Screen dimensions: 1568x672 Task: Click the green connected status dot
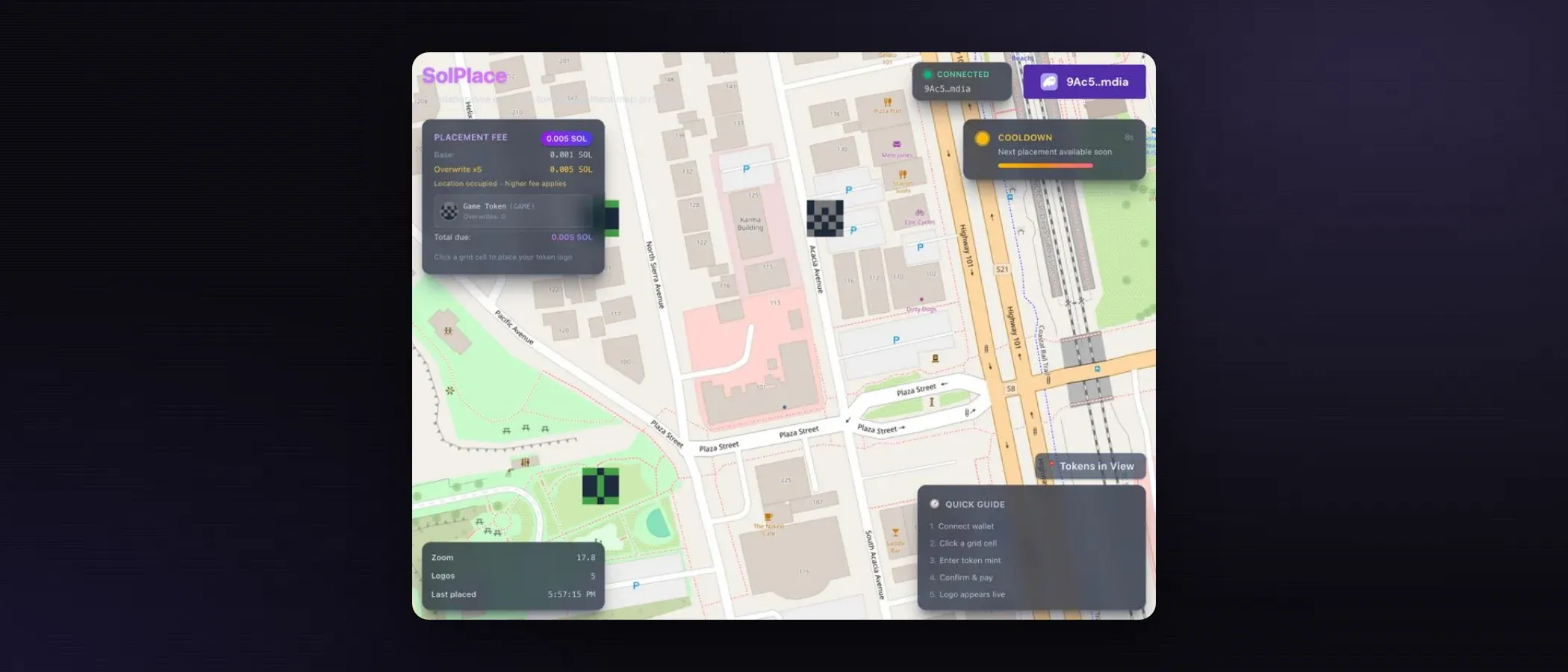click(928, 75)
